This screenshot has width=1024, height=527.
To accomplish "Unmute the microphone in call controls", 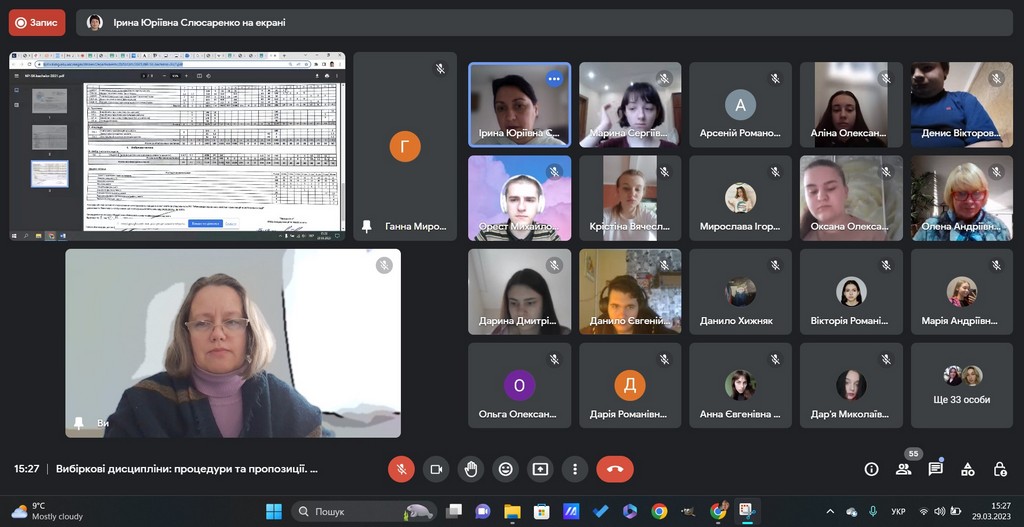I will pyautogui.click(x=401, y=469).
